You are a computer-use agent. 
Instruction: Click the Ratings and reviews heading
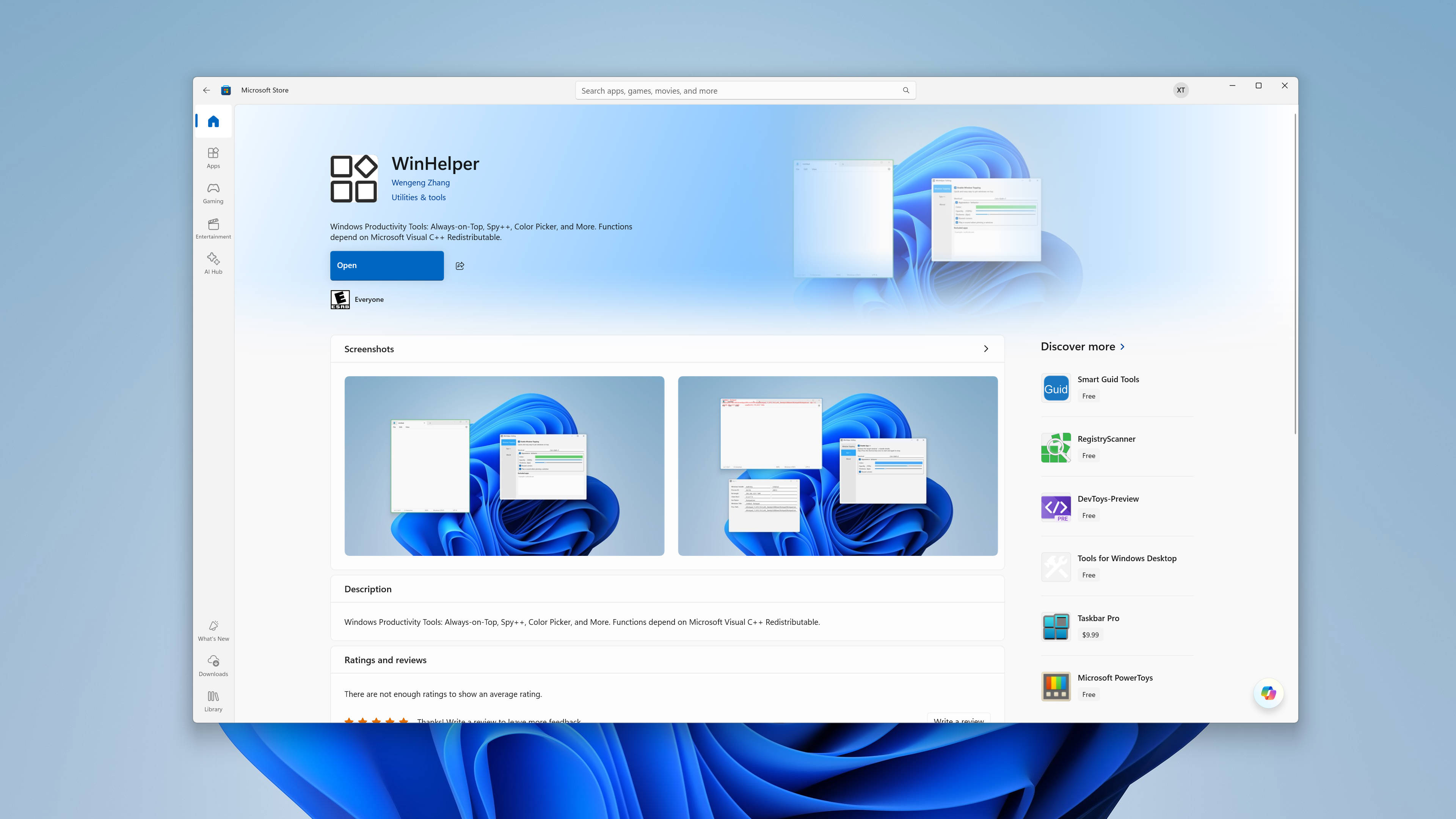click(385, 660)
